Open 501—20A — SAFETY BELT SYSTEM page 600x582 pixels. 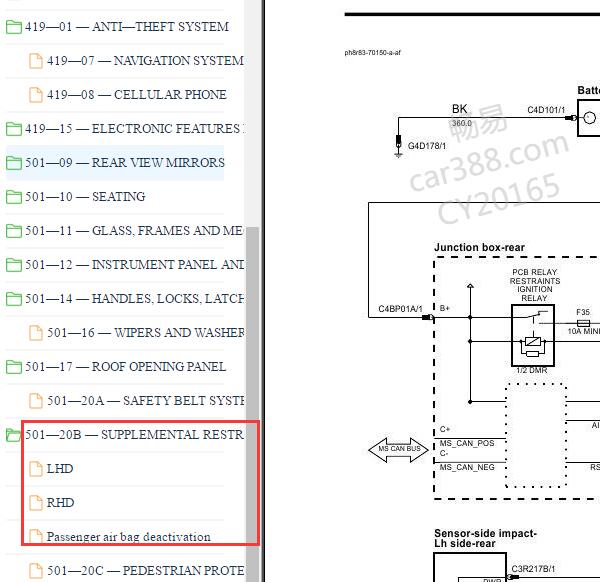[x=145, y=401]
